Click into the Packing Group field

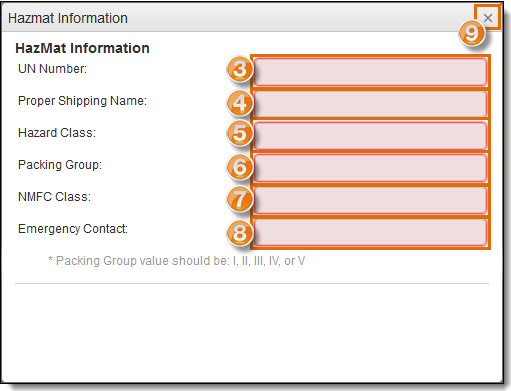click(x=370, y=168)
